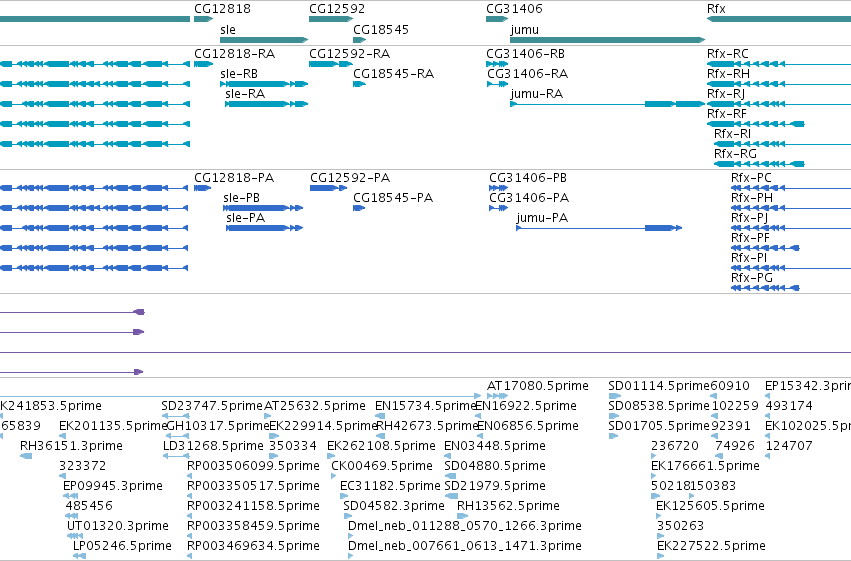Click EST RH36151.3prime label
This screenshot has height=561, width=851.
pos(71,446)
